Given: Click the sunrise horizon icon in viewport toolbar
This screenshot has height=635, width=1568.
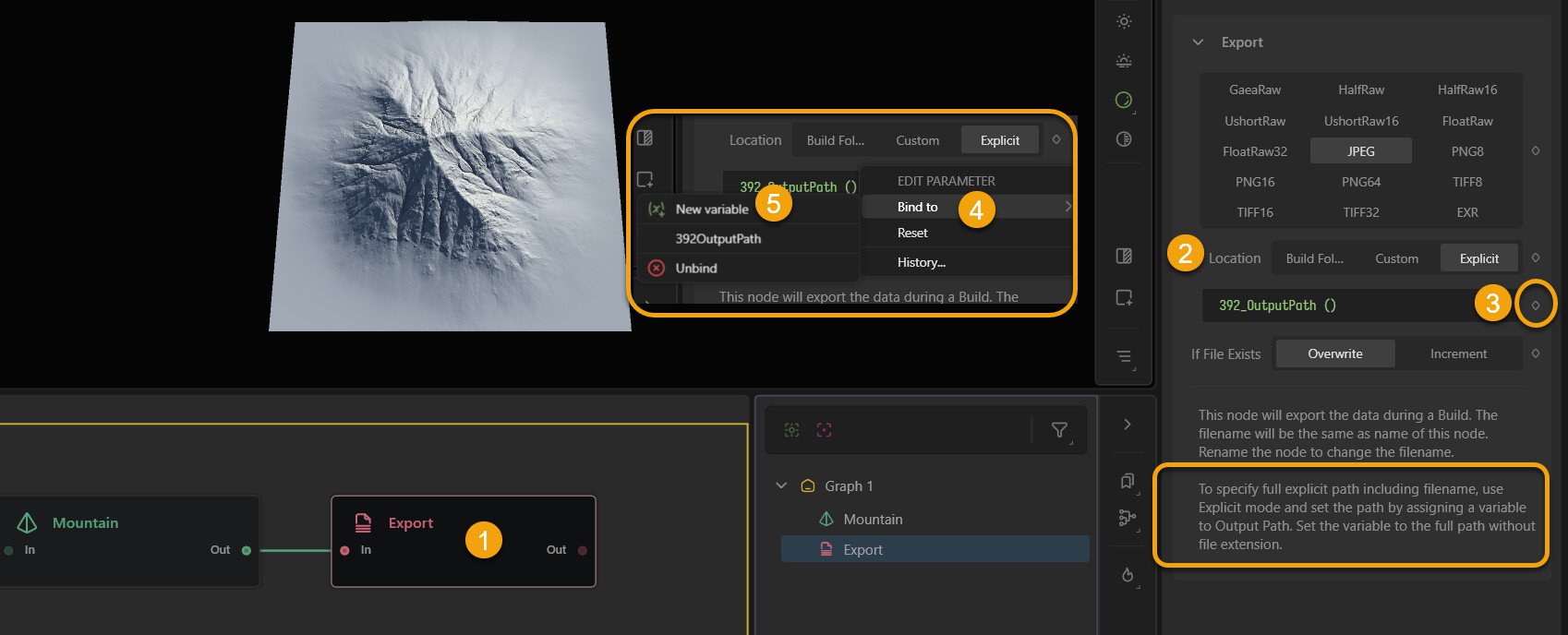Looking at the screenshot, I should pyautogui.click(x=1124, y=61).
